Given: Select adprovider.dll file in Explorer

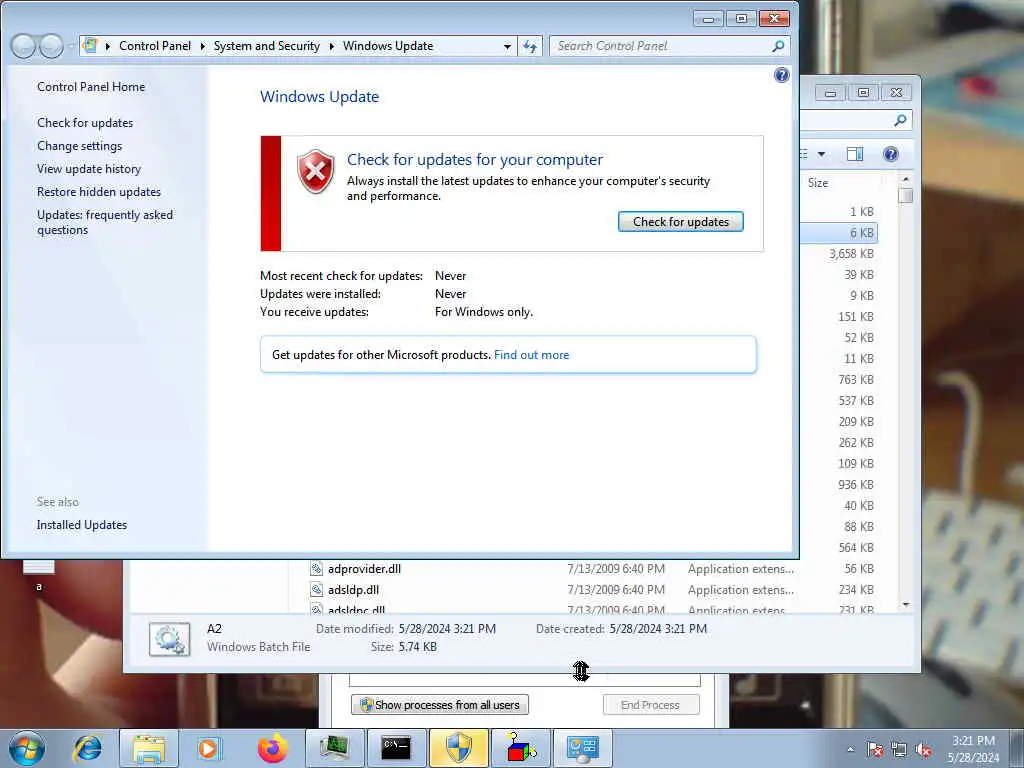Looking at the screenshot, I should 364,568.
